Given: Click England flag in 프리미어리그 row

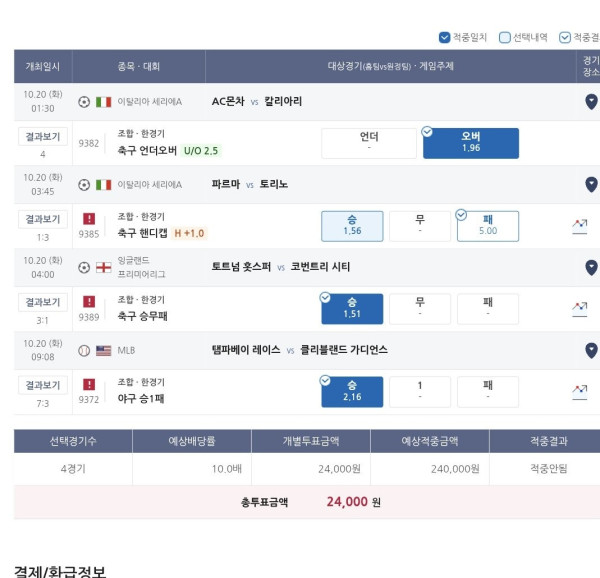Looking at the screenshot, I should point(103,268).
